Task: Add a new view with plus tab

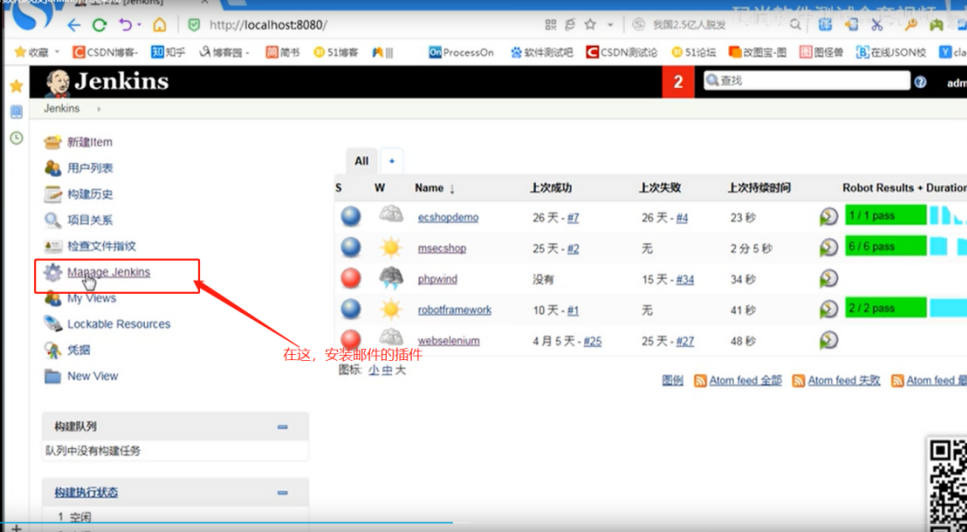Action: [x=392, y=162]
